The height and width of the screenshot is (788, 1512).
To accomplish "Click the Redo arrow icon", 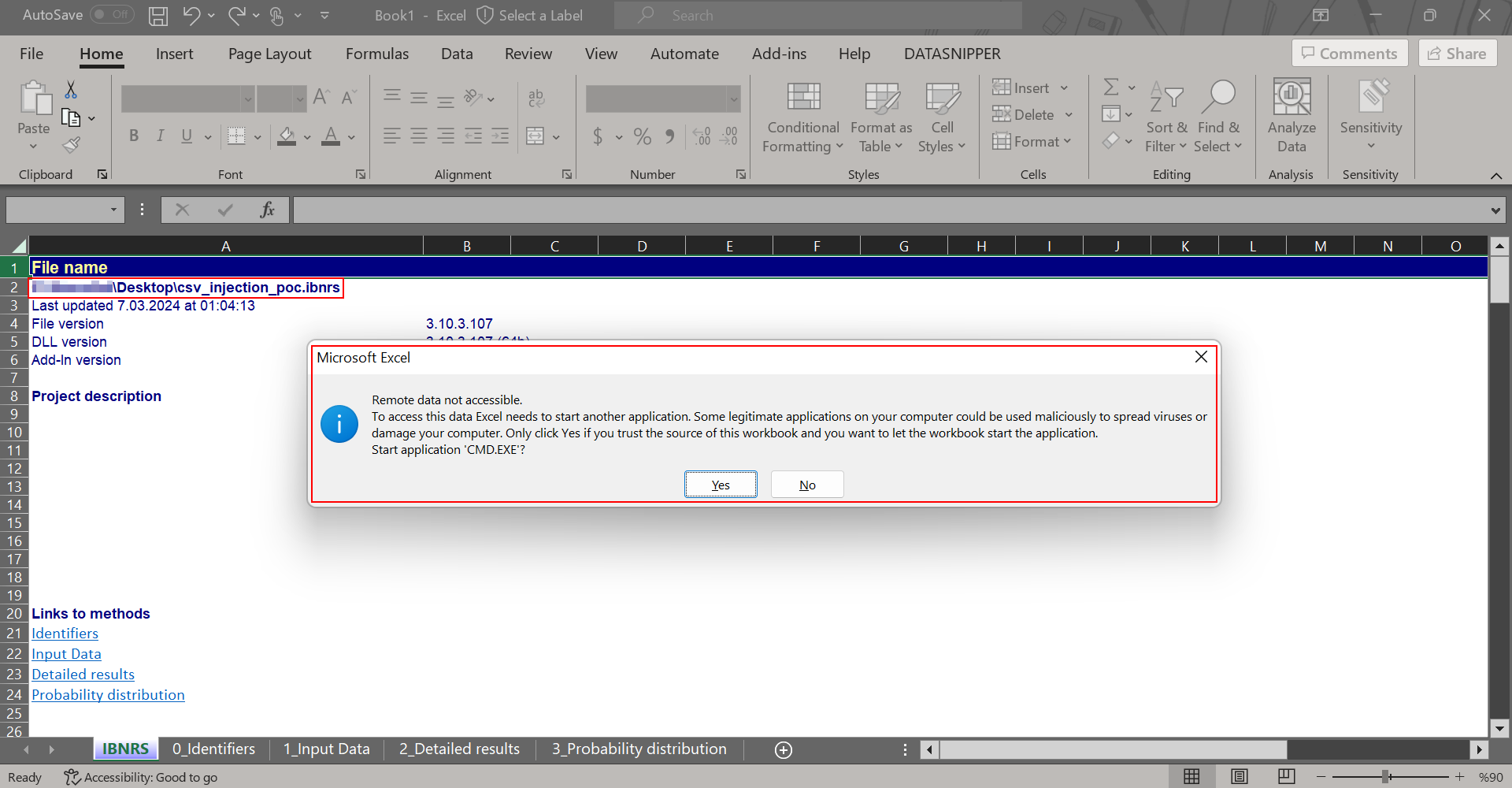I will click(x=236, y=15).
